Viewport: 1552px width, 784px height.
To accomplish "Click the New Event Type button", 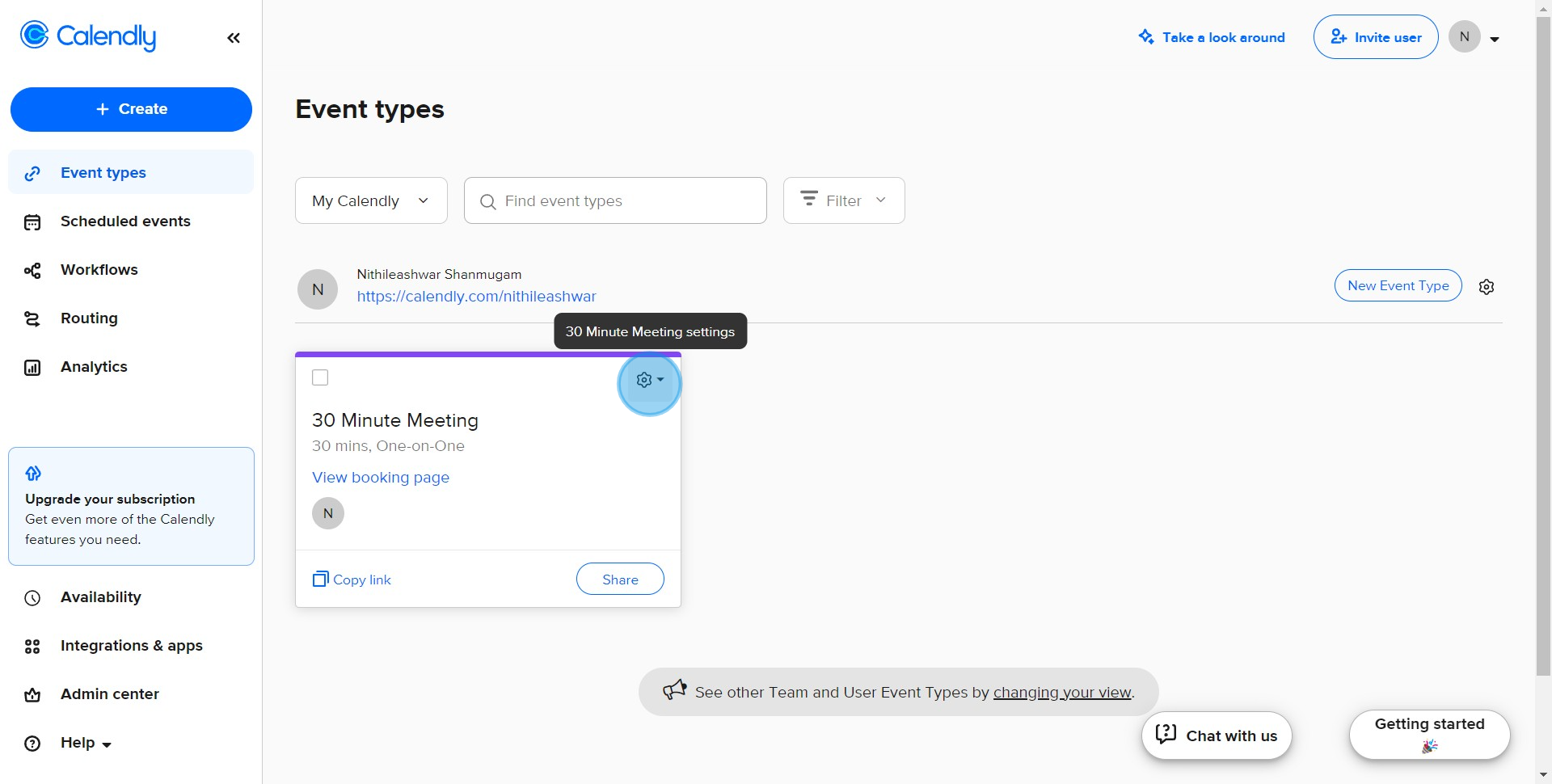I will coord(1398,285).
